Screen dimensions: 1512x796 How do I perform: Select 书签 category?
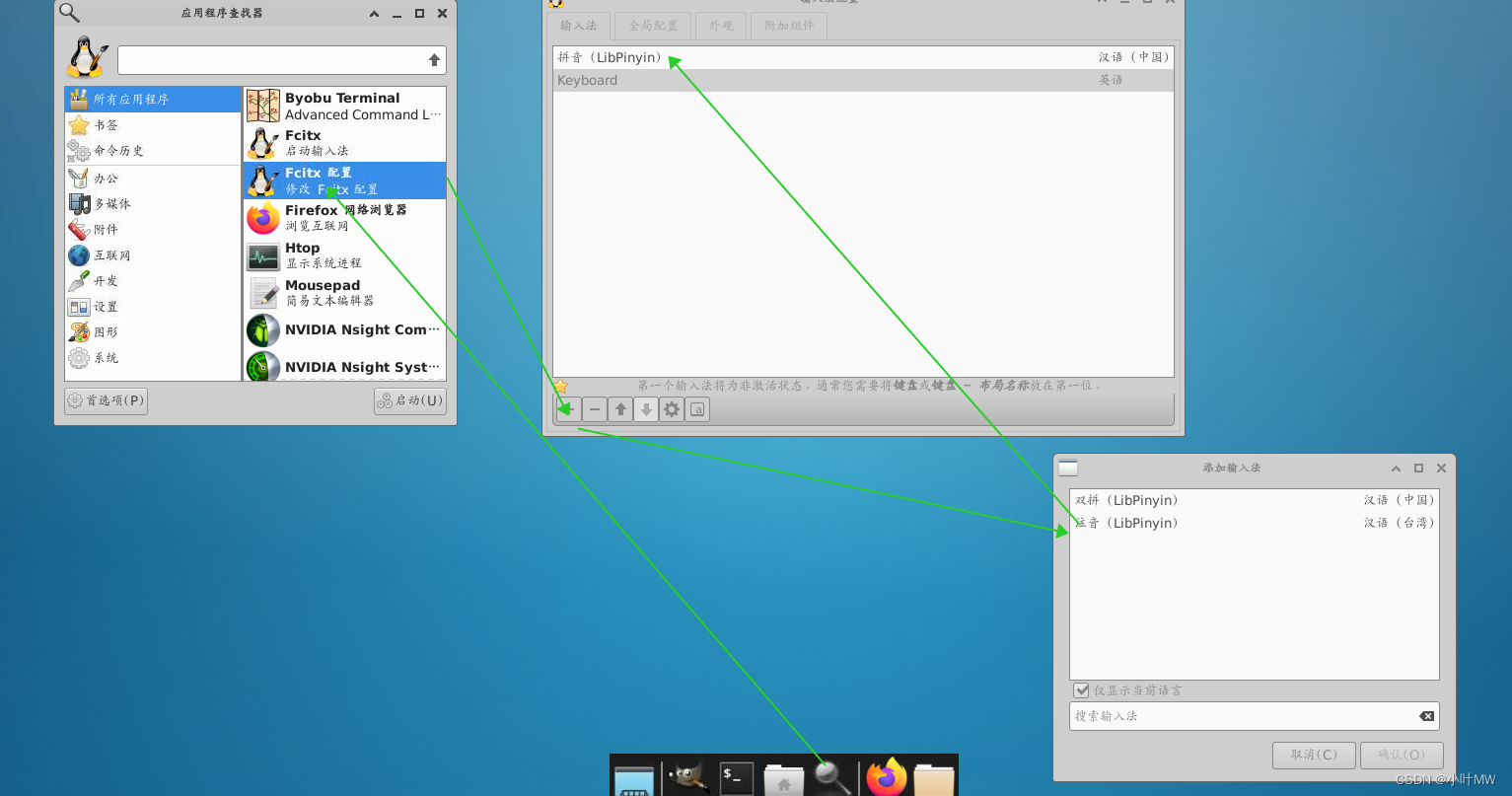(153, 125)
